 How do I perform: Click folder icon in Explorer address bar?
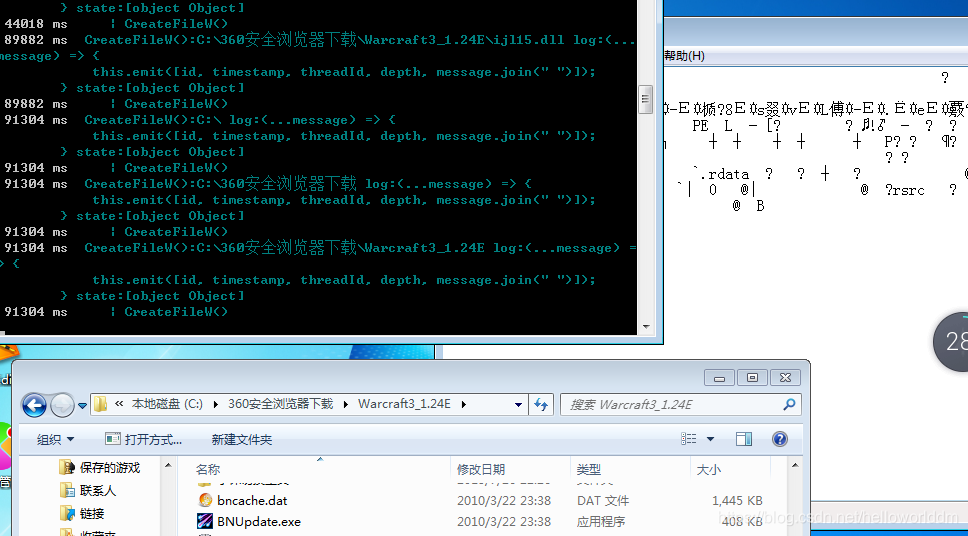[100, 404]
